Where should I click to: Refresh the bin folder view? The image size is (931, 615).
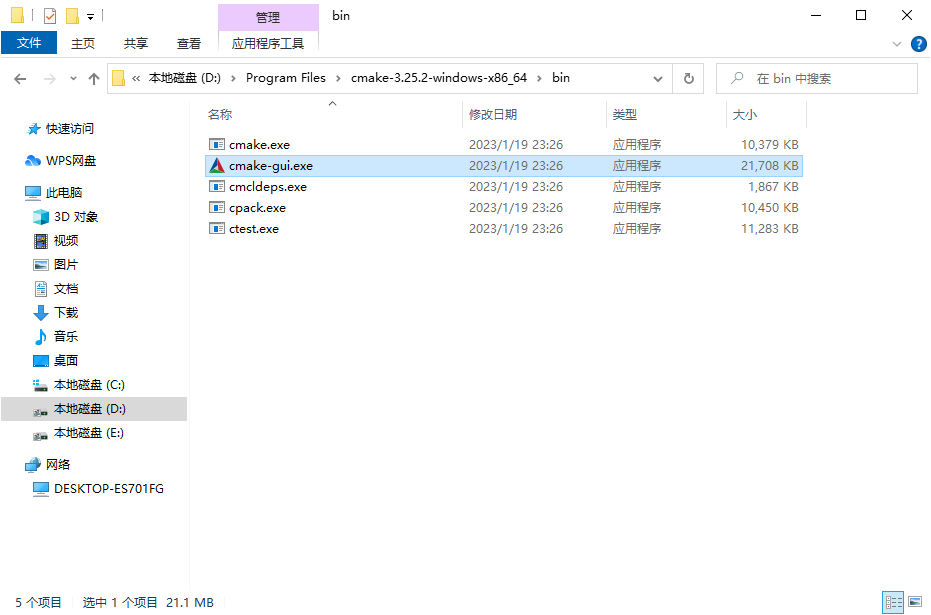pyautogui.click(x=688, y=78)
